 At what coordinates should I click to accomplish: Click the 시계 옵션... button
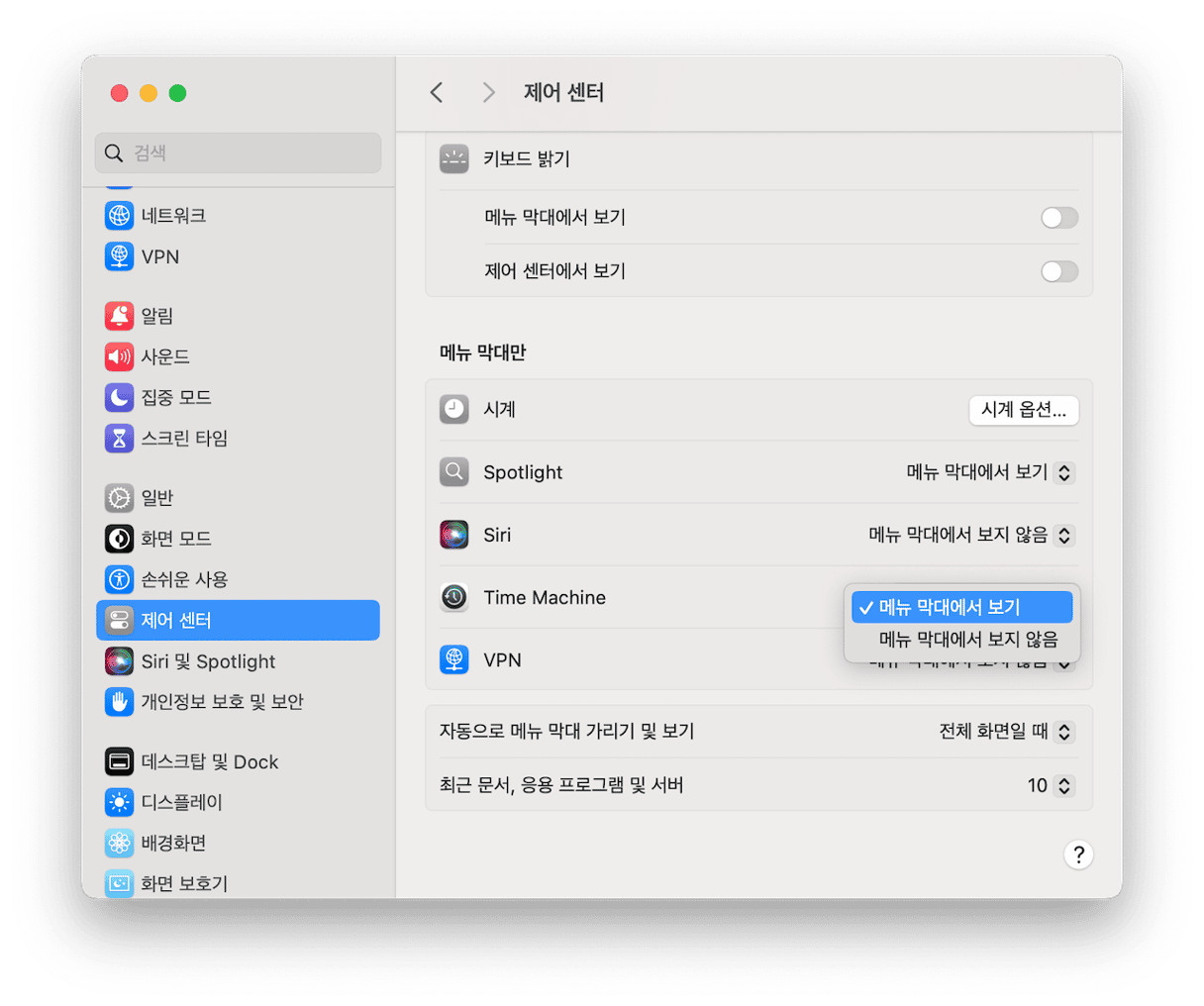pos(1023,410)
